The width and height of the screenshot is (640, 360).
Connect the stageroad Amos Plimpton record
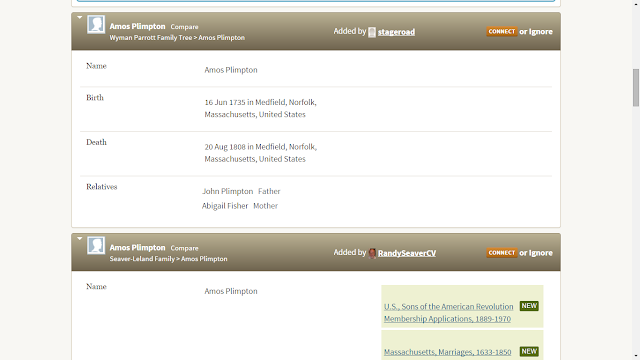click(502, 31)
